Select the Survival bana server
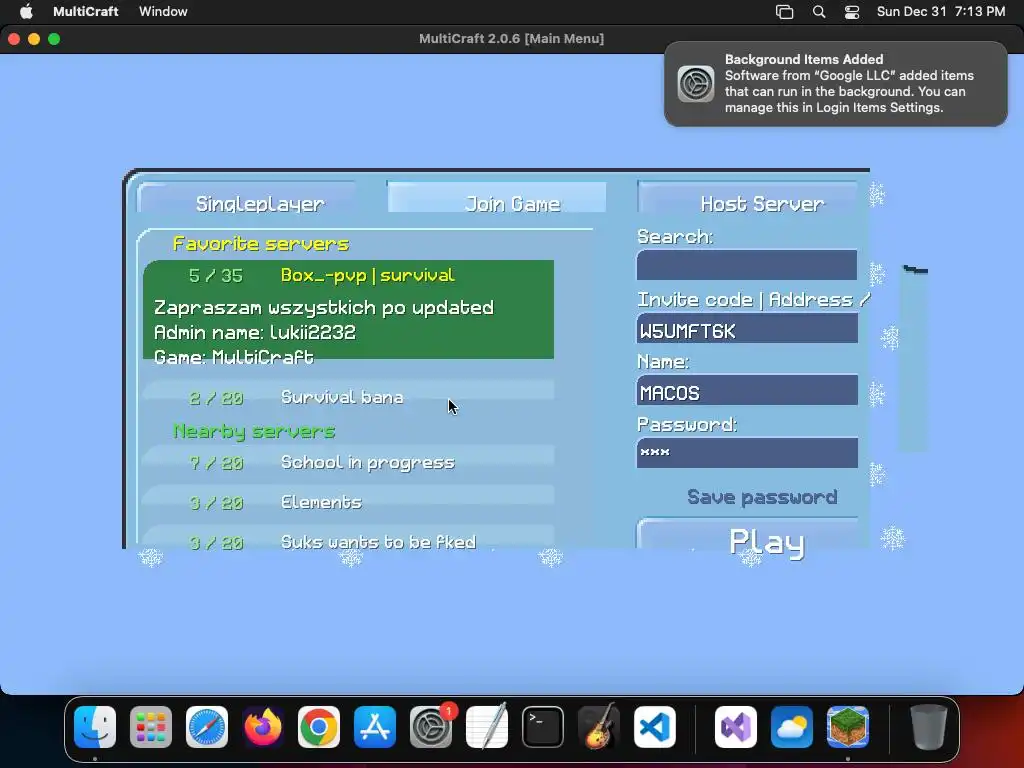Image resolution: width=1024 pixels, height=768 pixels. (348, 397)
